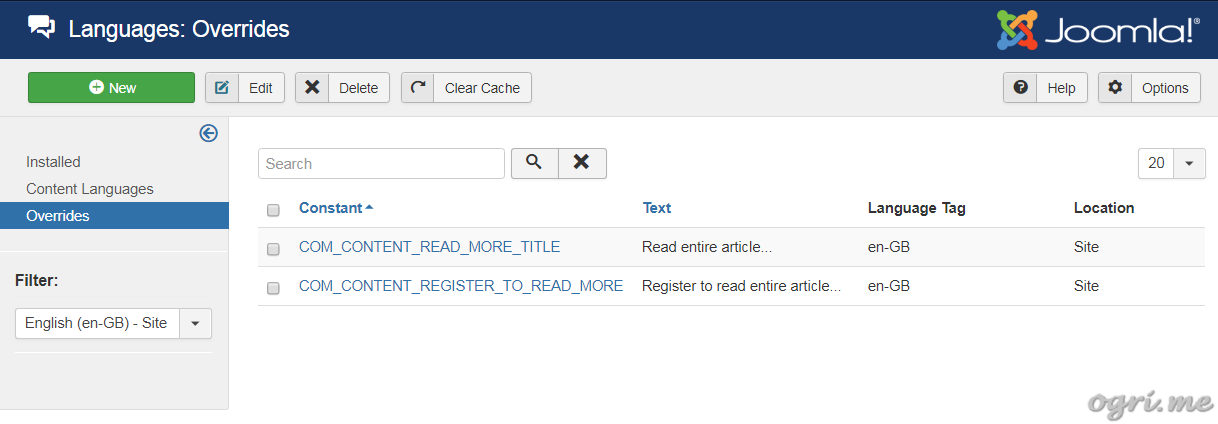1218x424 pixels.
Task: Click the Edit pencil icon
Action: tap(222, 87)
